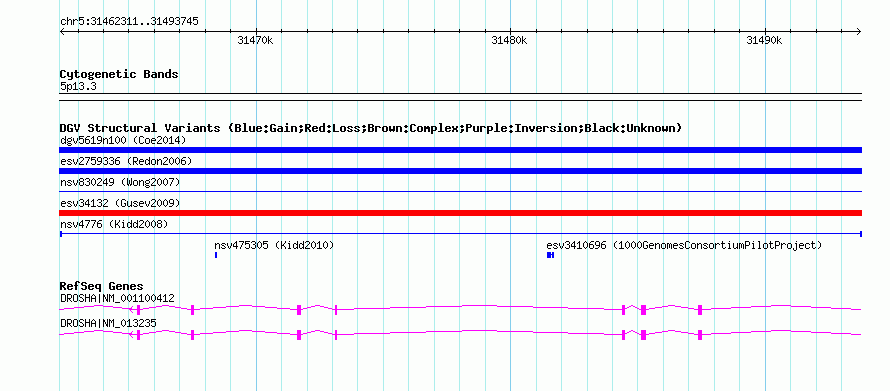The width and height of the screenshot is (890, 391).
Task: Click the DROSHA|NM_013235 gene label
Action: (108, 323)
